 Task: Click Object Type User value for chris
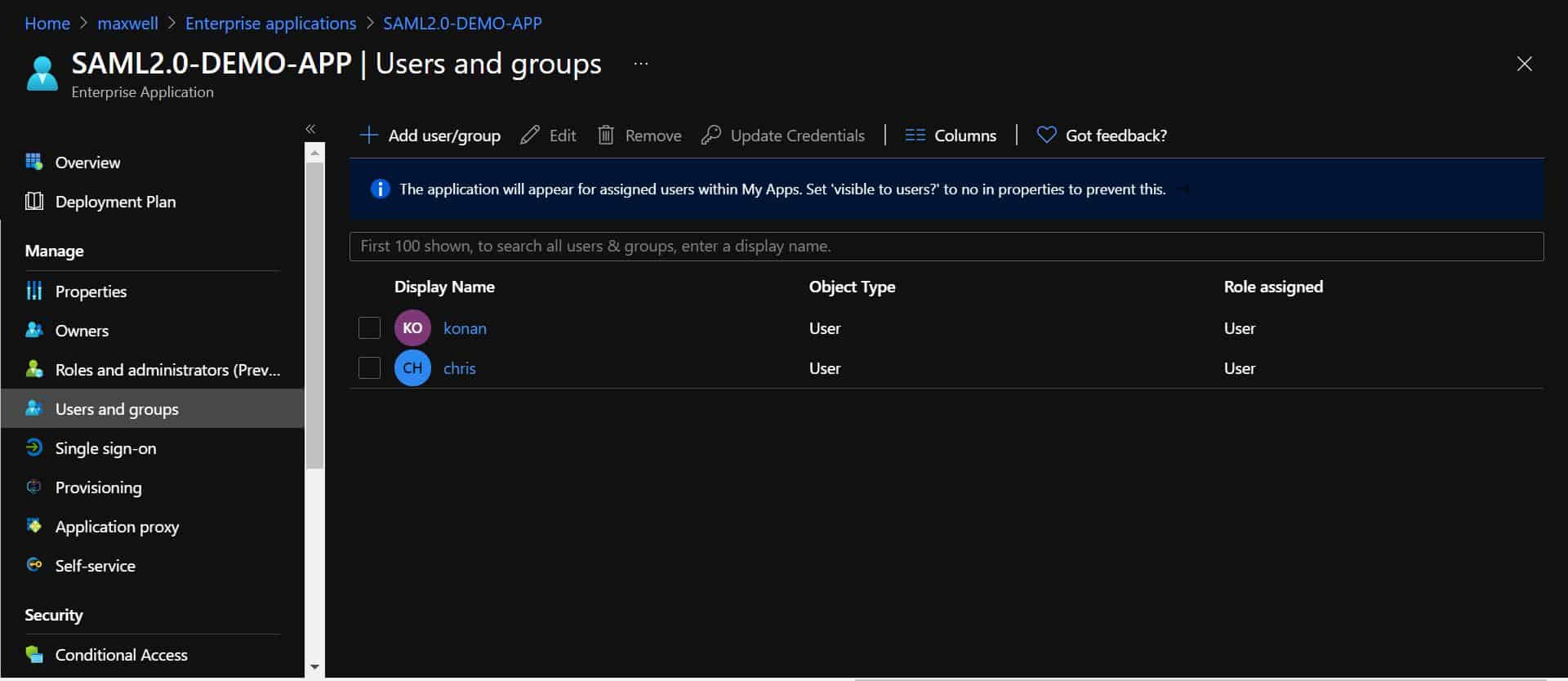824,368
